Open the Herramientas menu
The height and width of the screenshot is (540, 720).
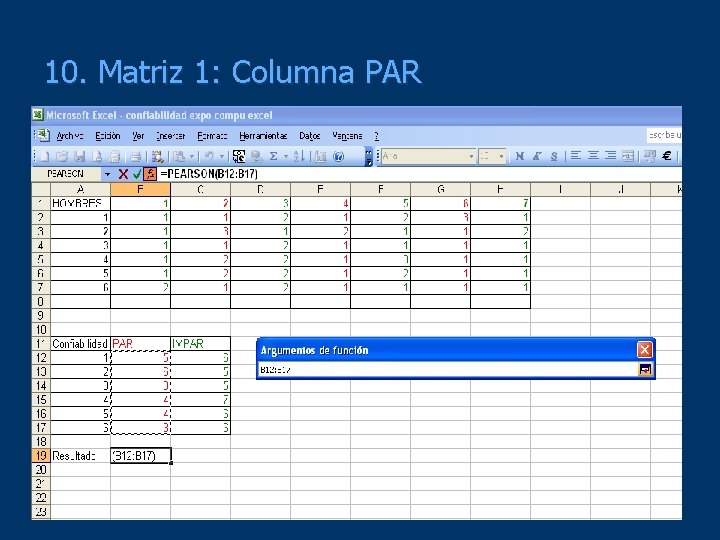(263, 136)
